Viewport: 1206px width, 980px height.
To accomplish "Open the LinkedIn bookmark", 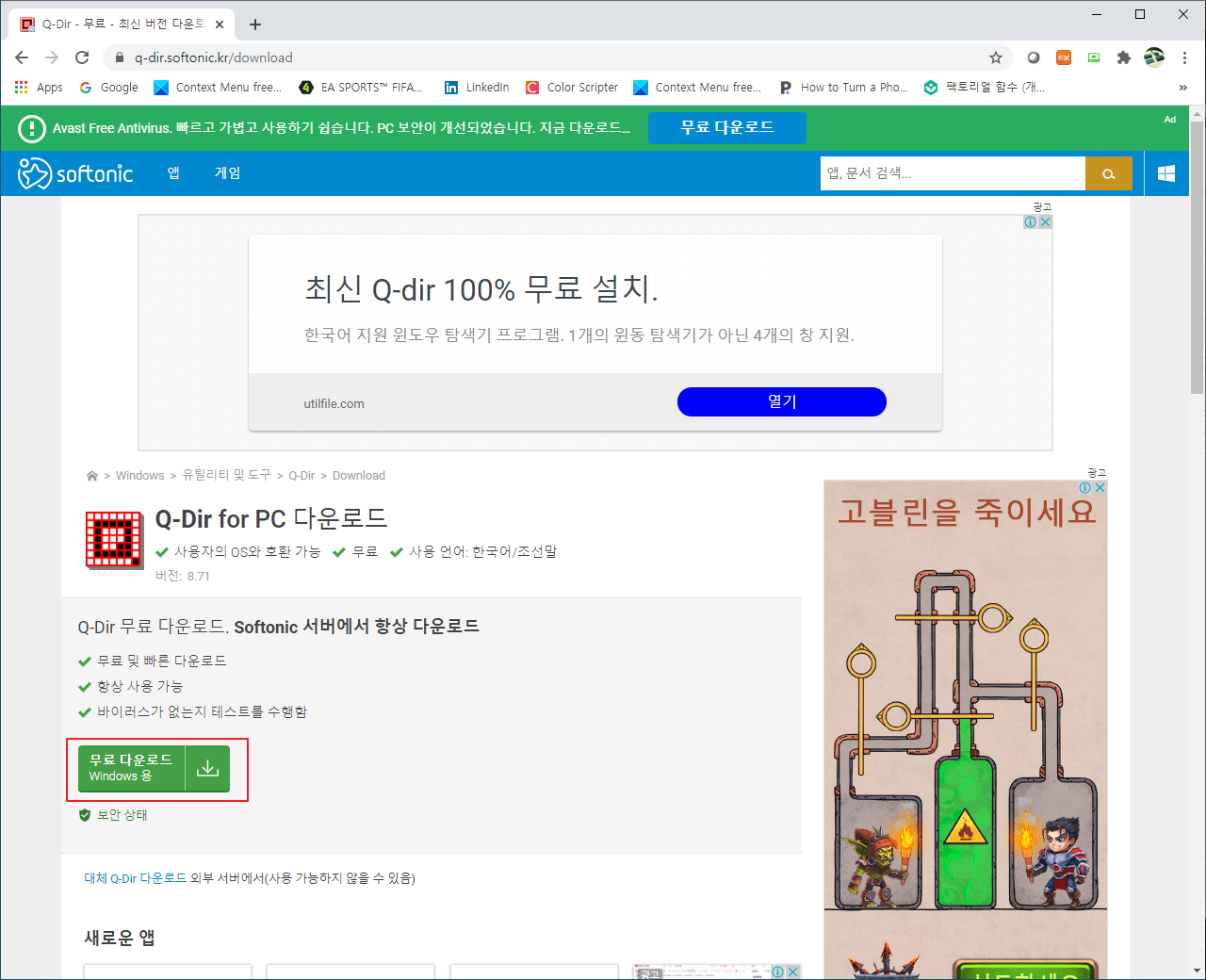I will (477, 88).
